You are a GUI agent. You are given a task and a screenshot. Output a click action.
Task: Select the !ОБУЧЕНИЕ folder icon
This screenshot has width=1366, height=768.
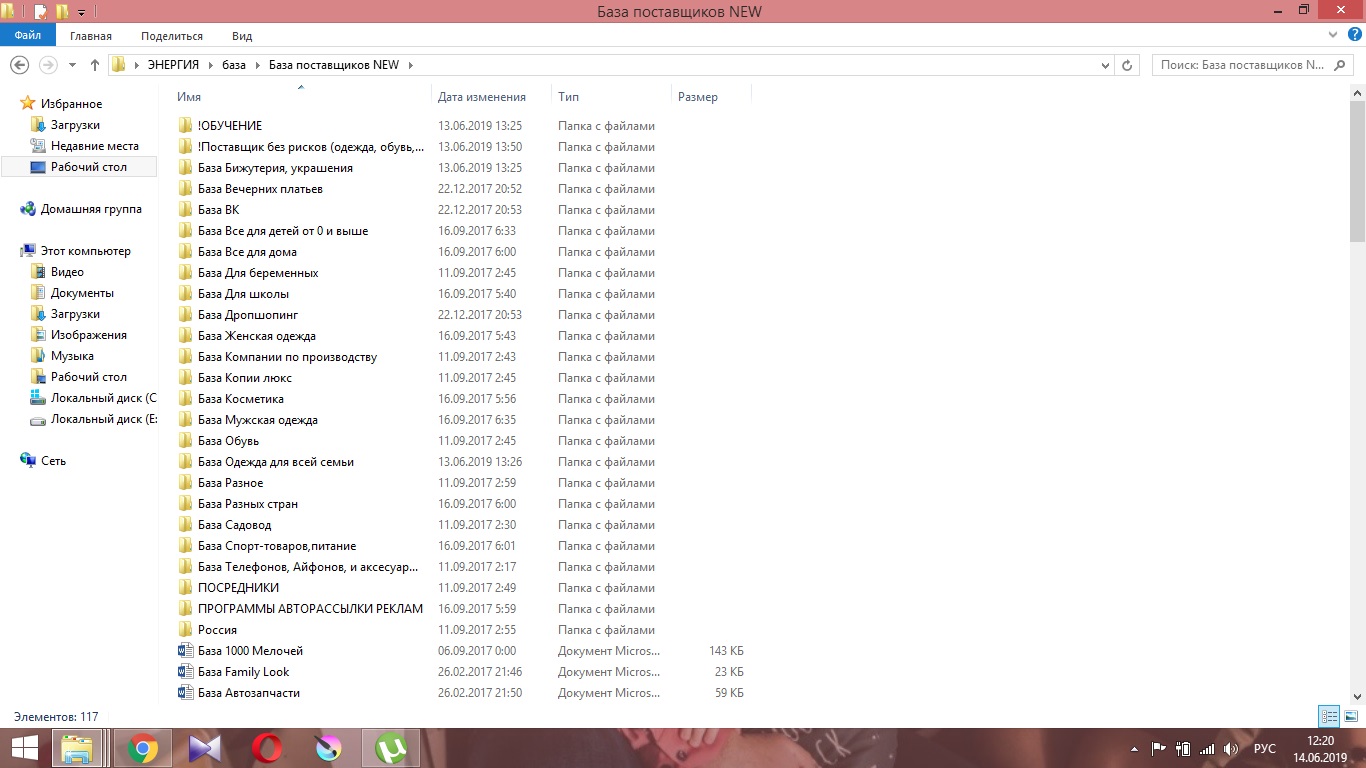tap(185, 125)
